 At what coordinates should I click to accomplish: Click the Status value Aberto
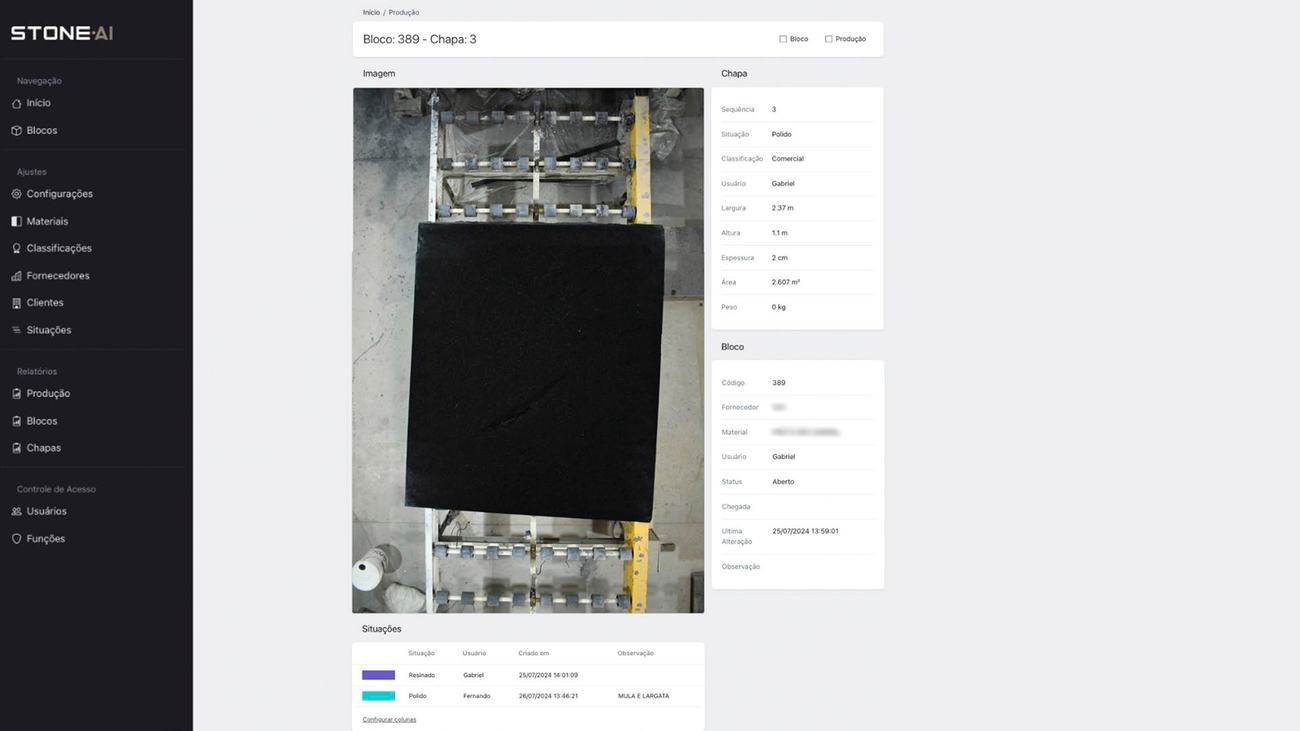click(783, 482)
